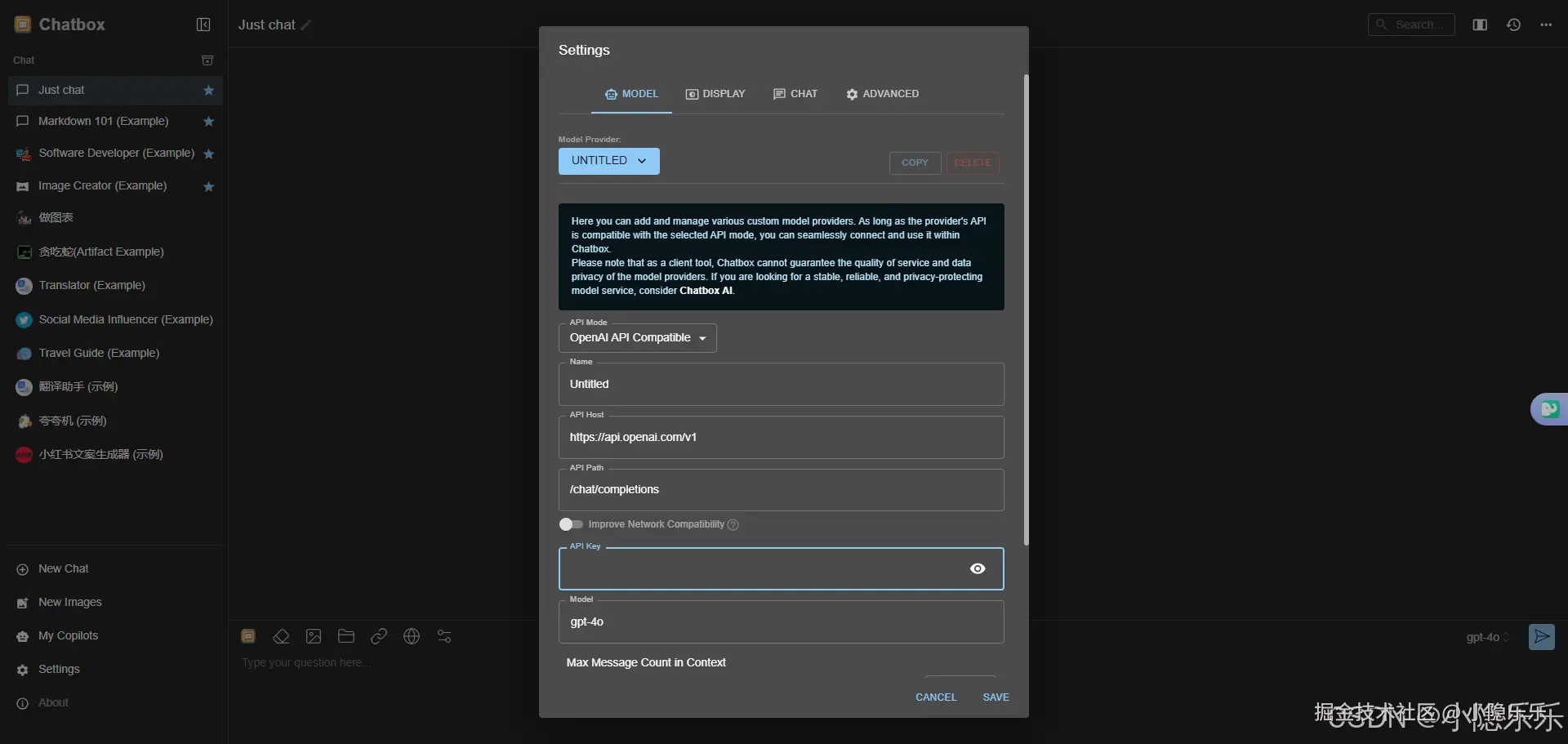Switch to the MODEL settings tab
Image resolution: width=1568 pixels, height=744 pixels.
pyautogui.click(x=631, y=94)
